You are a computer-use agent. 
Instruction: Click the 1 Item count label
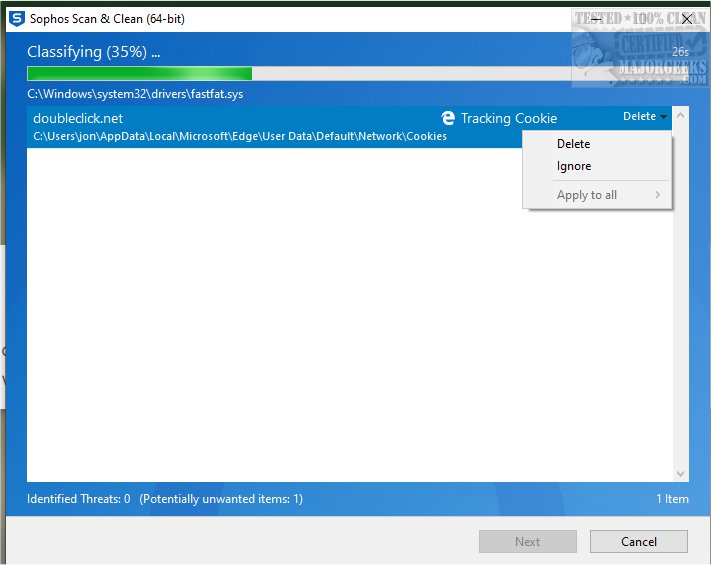672,499
